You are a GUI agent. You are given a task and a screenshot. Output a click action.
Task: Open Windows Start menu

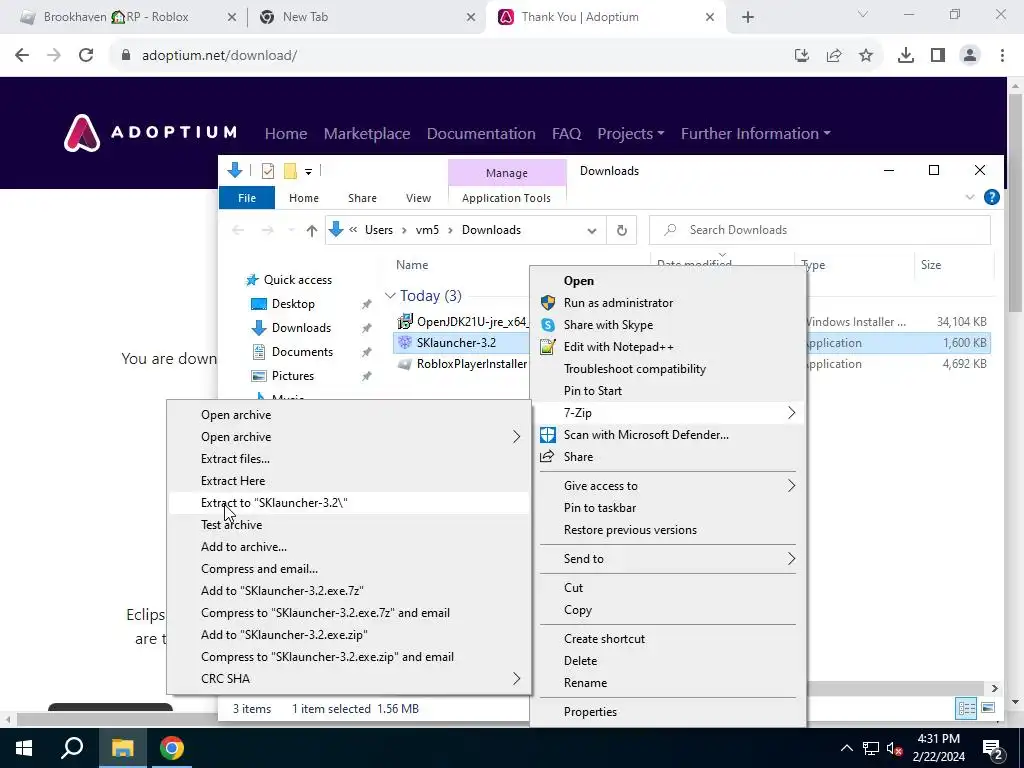[x=24, y=748]
